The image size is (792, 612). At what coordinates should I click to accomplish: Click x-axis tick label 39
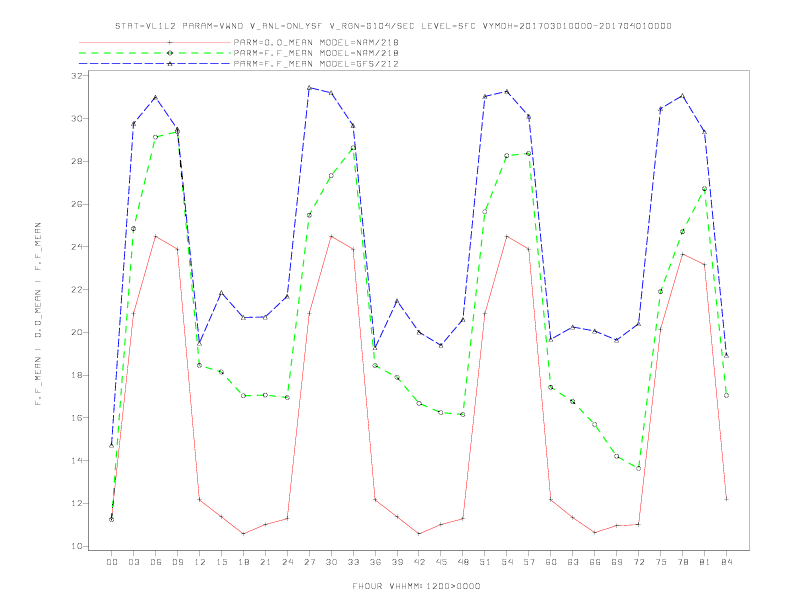tap(398, 562)
